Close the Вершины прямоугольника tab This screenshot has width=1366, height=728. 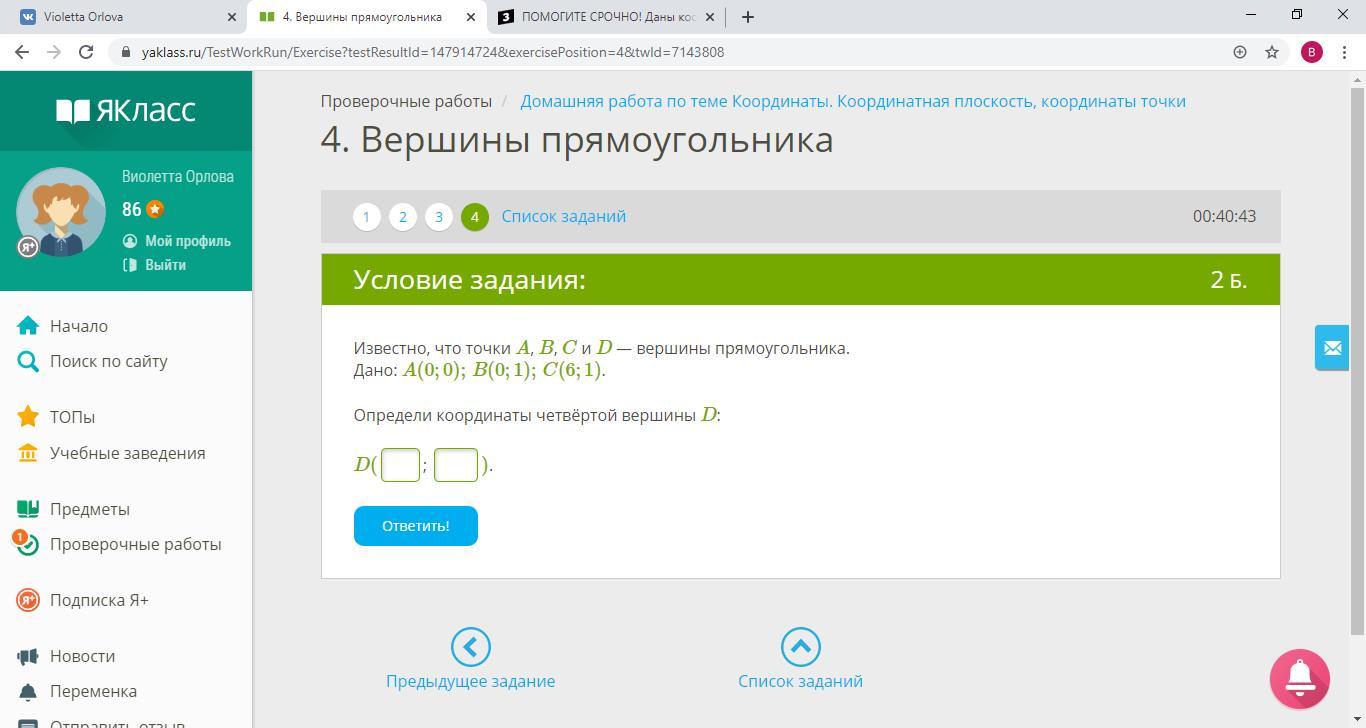(x=470, y=17)
